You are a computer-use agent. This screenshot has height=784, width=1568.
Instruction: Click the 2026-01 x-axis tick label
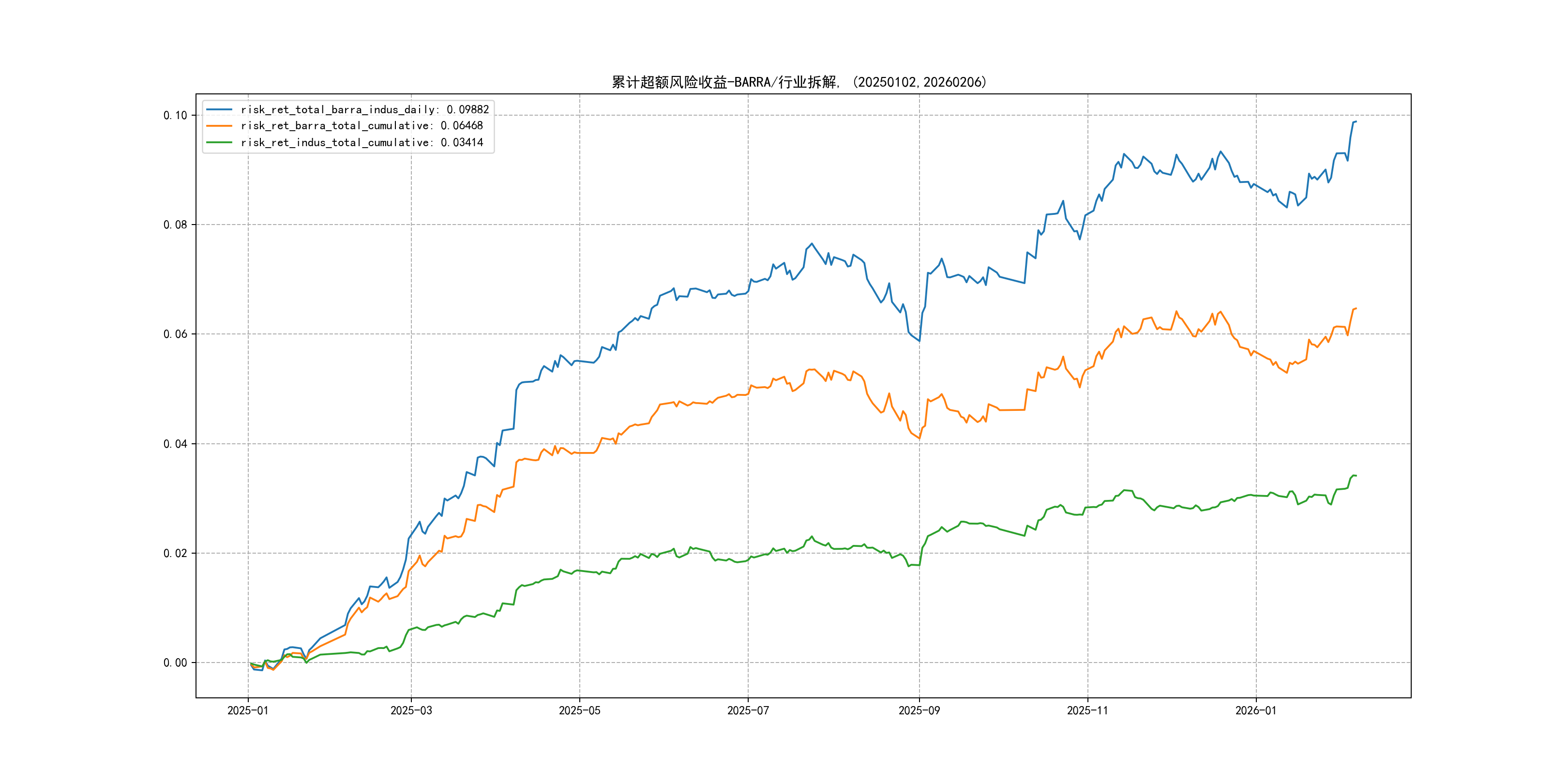1256,711
